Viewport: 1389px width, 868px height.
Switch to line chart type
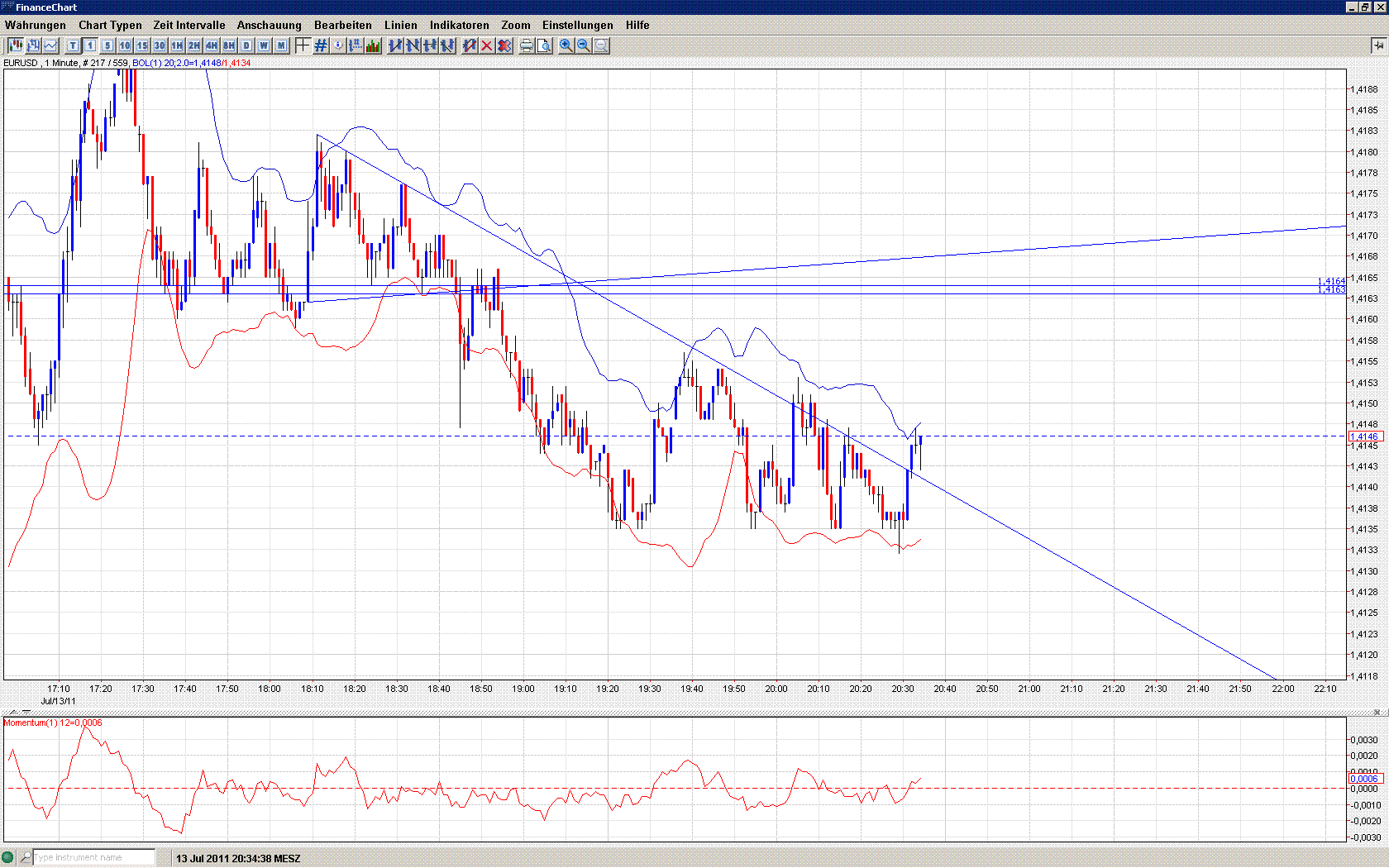point(50,45)
